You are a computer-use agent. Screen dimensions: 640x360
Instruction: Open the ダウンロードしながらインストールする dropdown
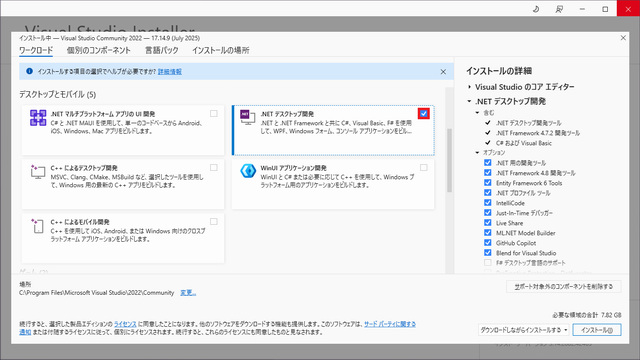524,330
